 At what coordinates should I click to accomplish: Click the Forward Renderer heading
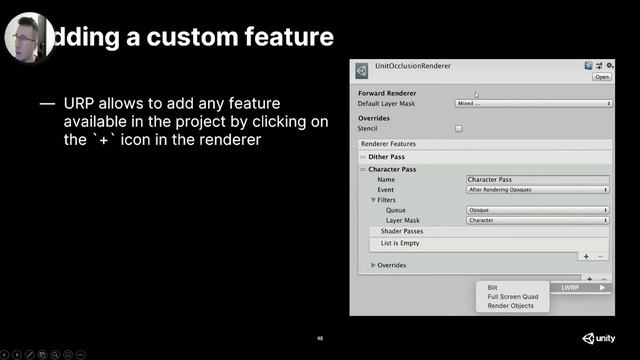click(387, 93)
